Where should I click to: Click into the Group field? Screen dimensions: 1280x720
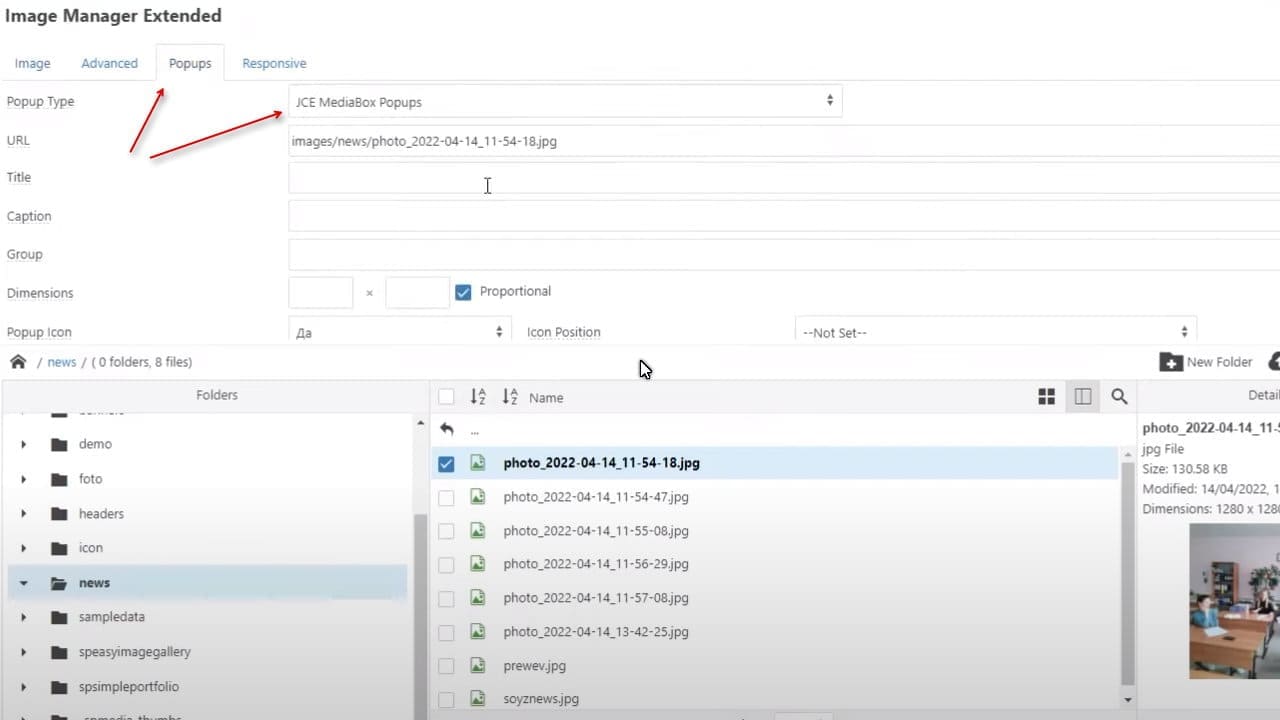pyautogui.click(x=784, y=254)
